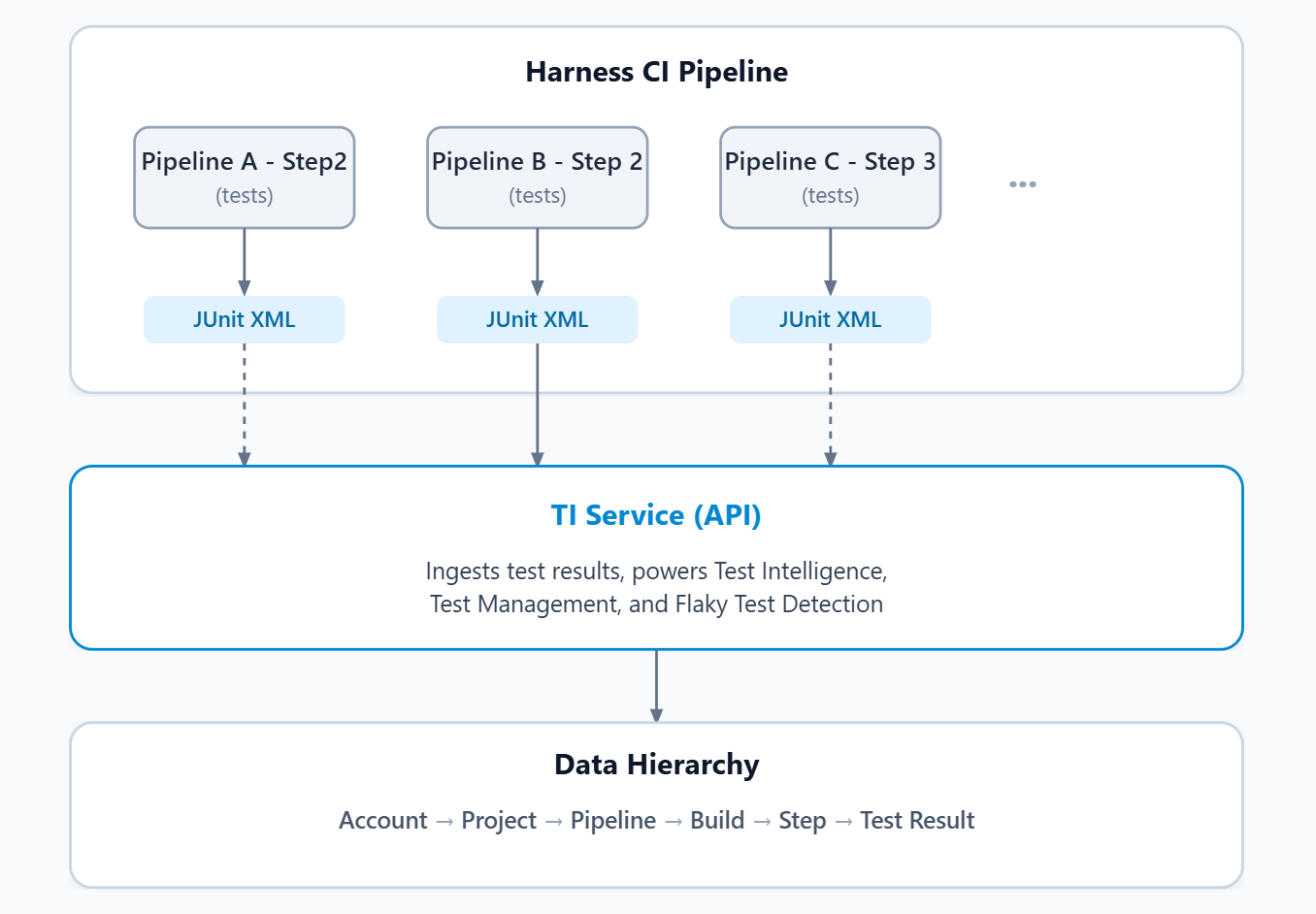Click the TI Service (API) title
The image size is (1316, 914).
point(657,515)
